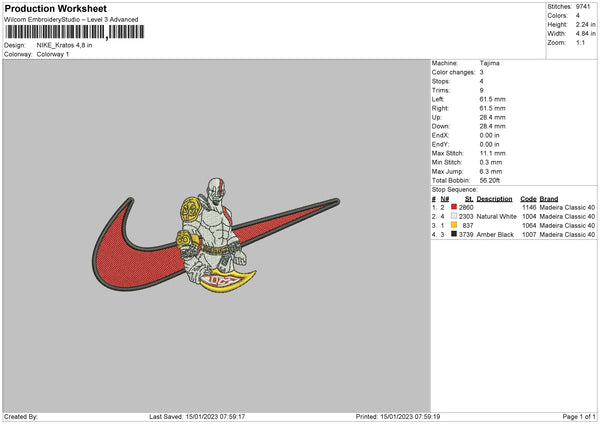The width and height of the screenshot is (600, 424).
Task: Click the stitch count '2860' in row 1
Action: point(466,207)
